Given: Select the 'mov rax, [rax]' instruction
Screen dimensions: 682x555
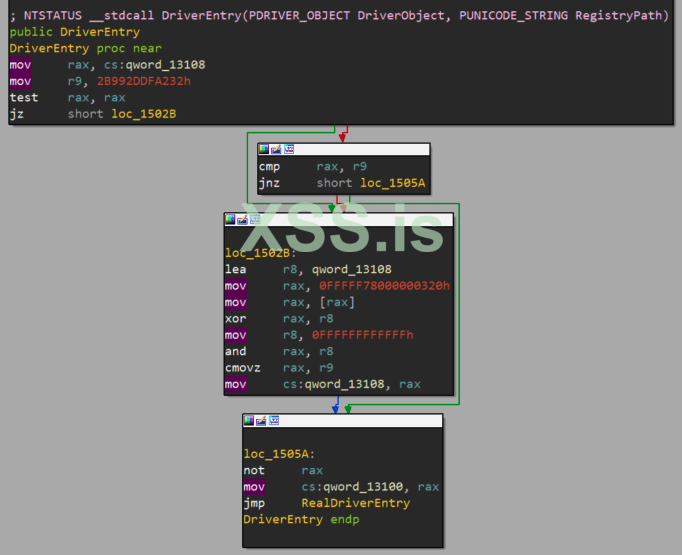Looking at the screenshot, I should click(x=290, y=302).
